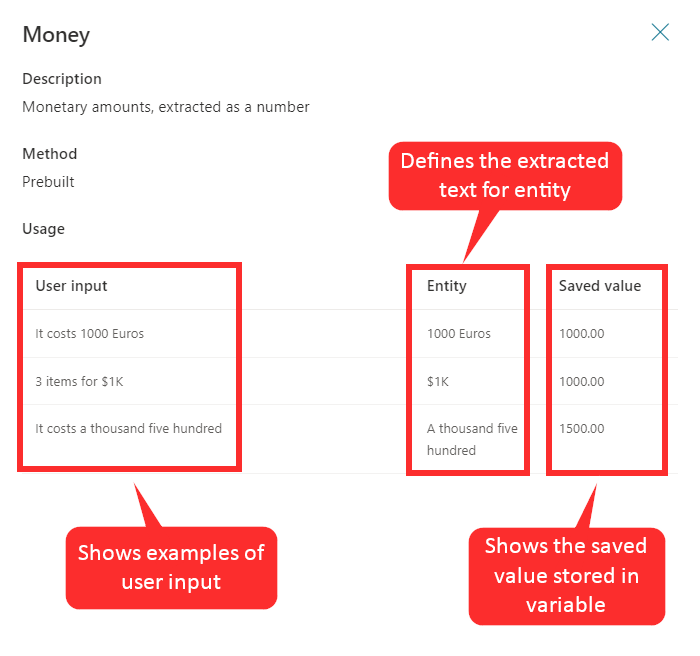Click the 'Shows examples of user input' callout
The width and height of the screenshot is (700, 656).
point(171,568)
